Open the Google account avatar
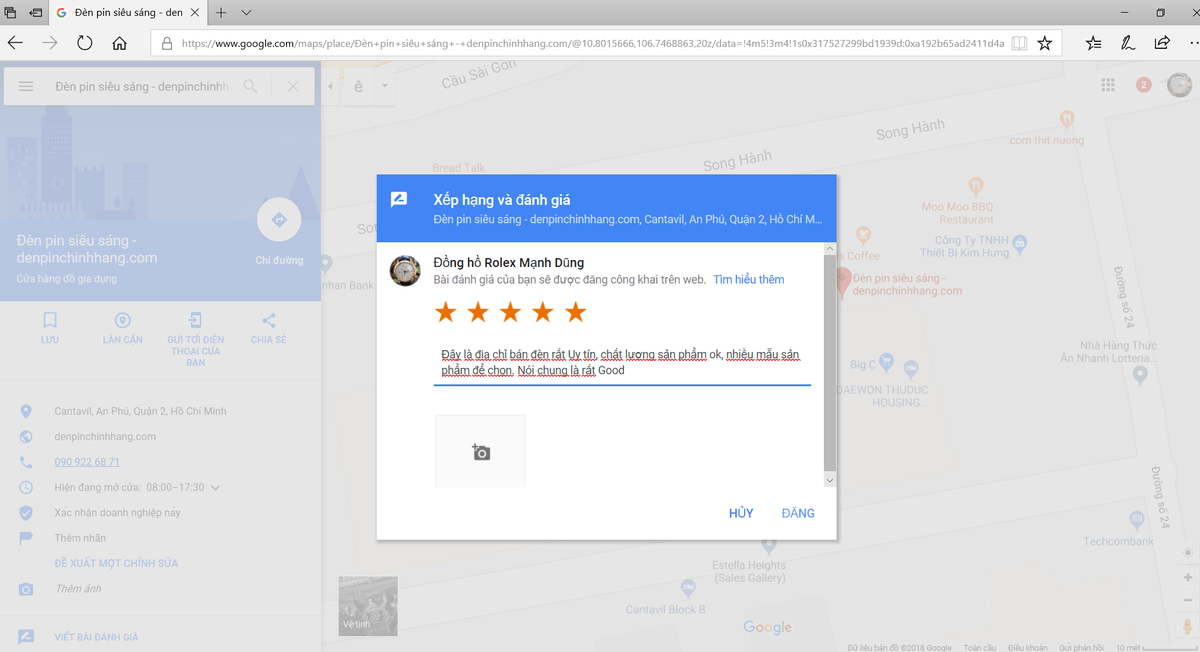The width and height of the screenshot is (1200, 652). [x=1179, y=86]
